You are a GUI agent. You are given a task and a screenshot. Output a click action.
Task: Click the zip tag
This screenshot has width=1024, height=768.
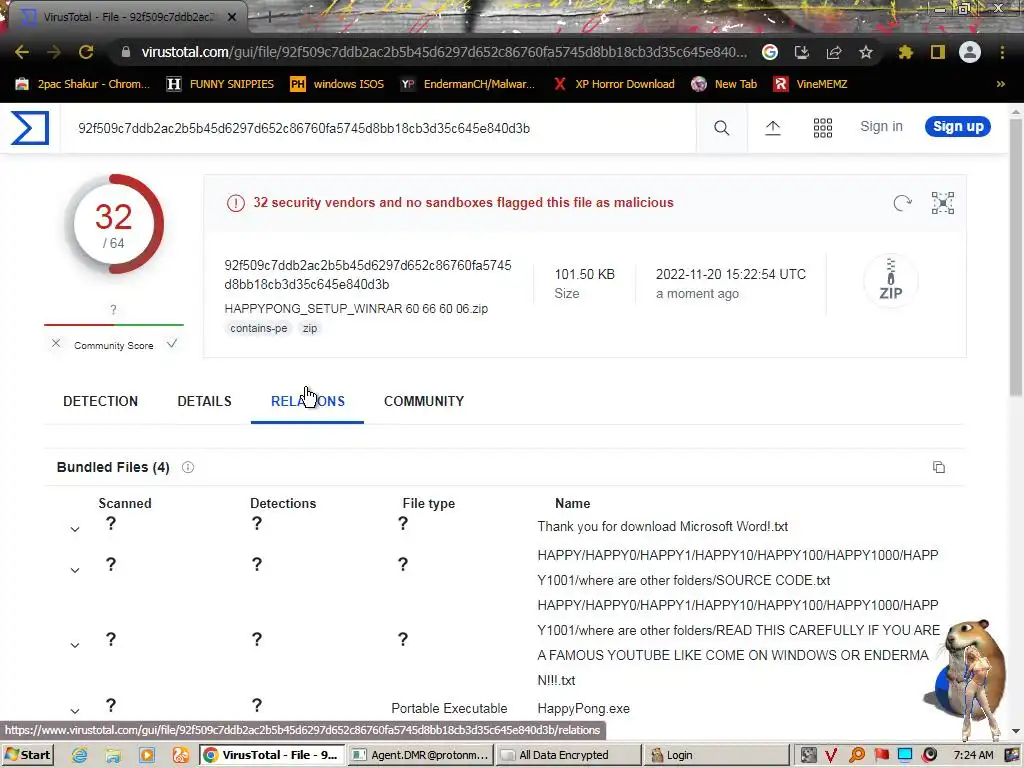click(310, 328)
